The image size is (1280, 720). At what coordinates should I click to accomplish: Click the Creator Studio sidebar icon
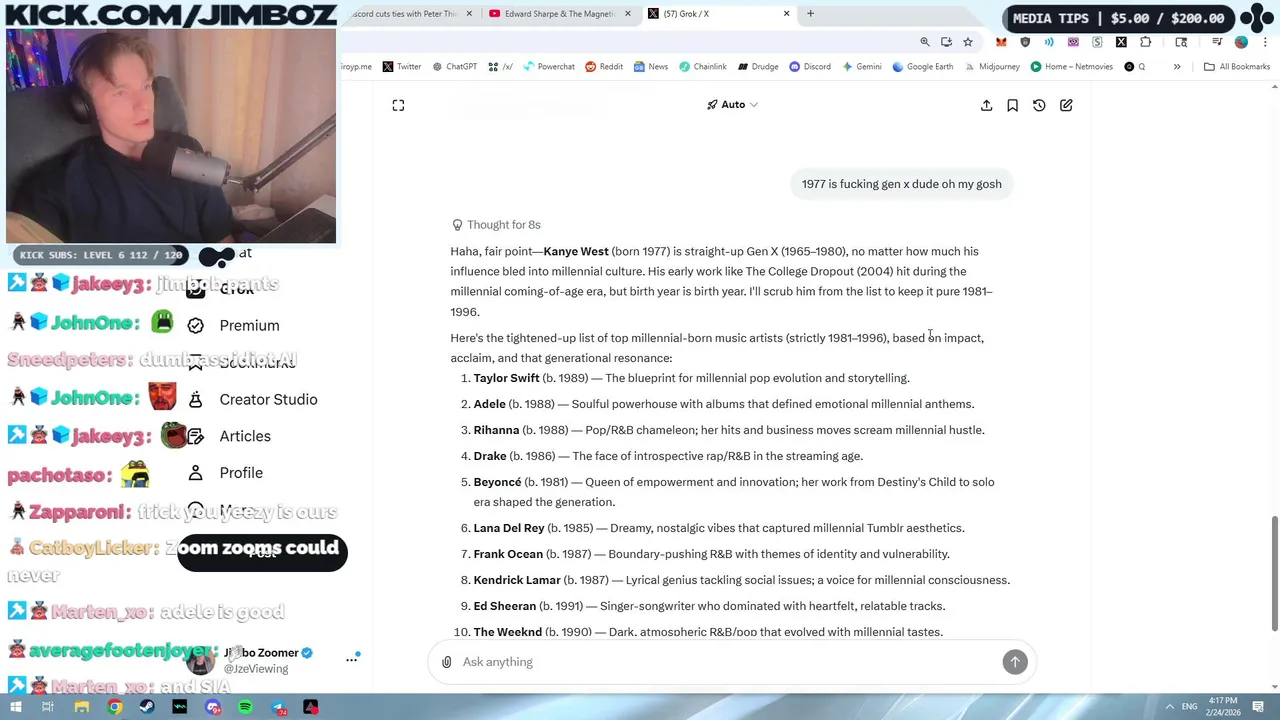(x=196, y=400)
